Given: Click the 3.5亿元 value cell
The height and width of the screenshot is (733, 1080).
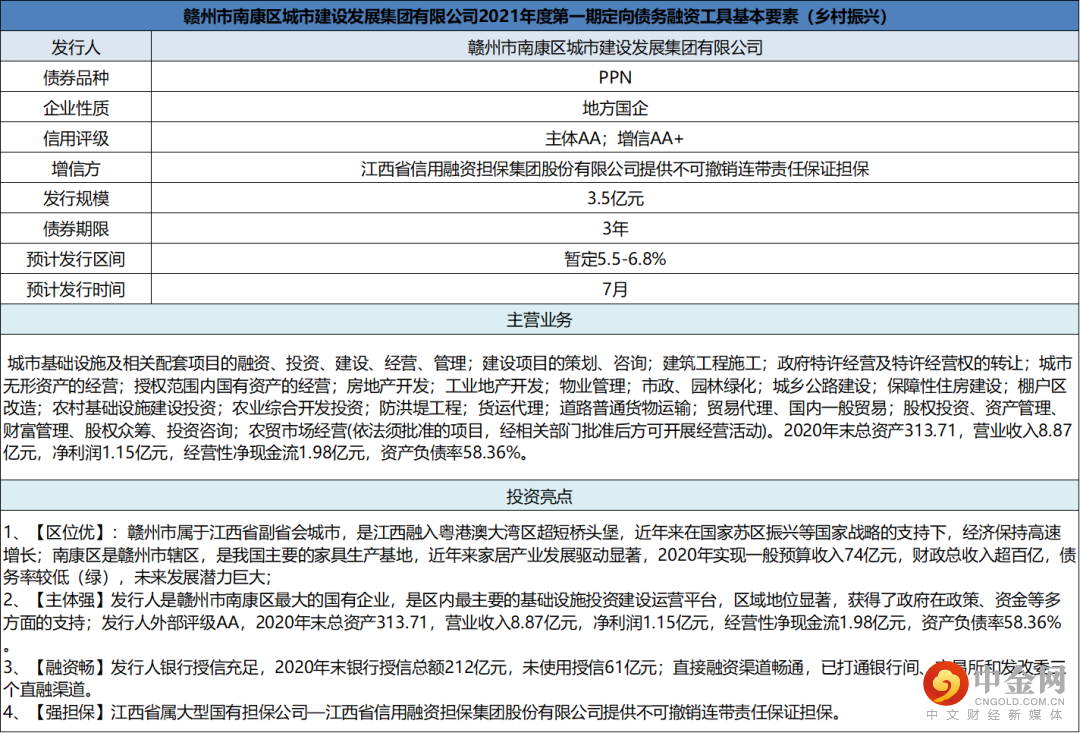Looking at the screenshot, I should point(615,198).
